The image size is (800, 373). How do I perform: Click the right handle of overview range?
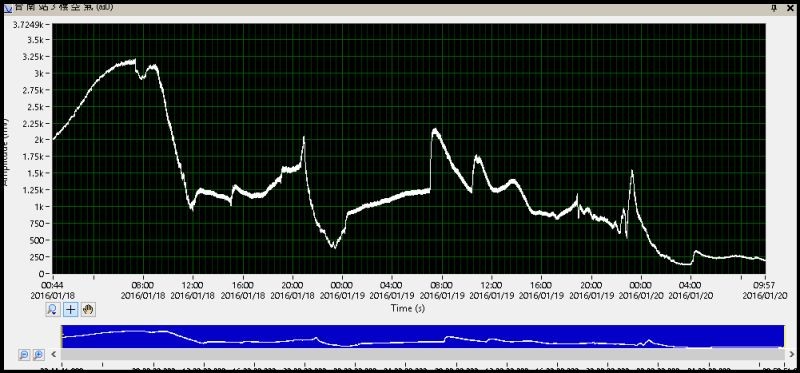(x=784, y=336)
